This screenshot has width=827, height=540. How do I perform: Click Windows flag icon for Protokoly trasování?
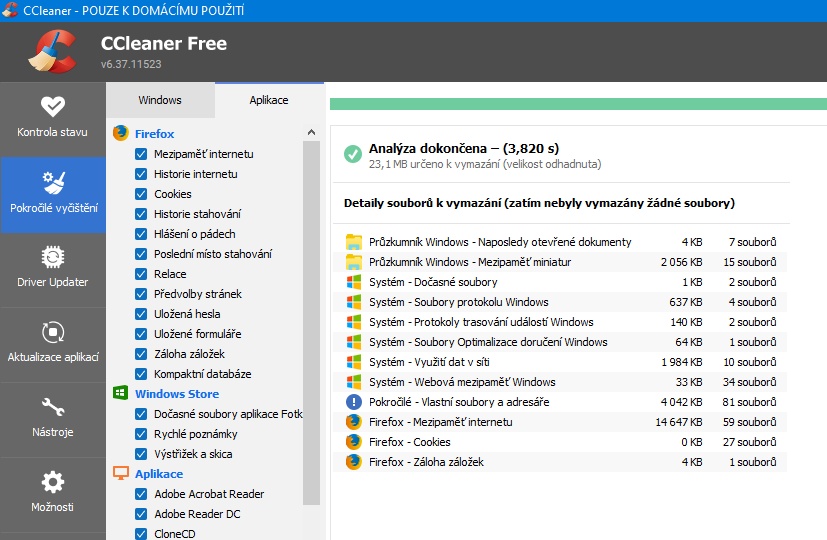click(x=353, y=322)
